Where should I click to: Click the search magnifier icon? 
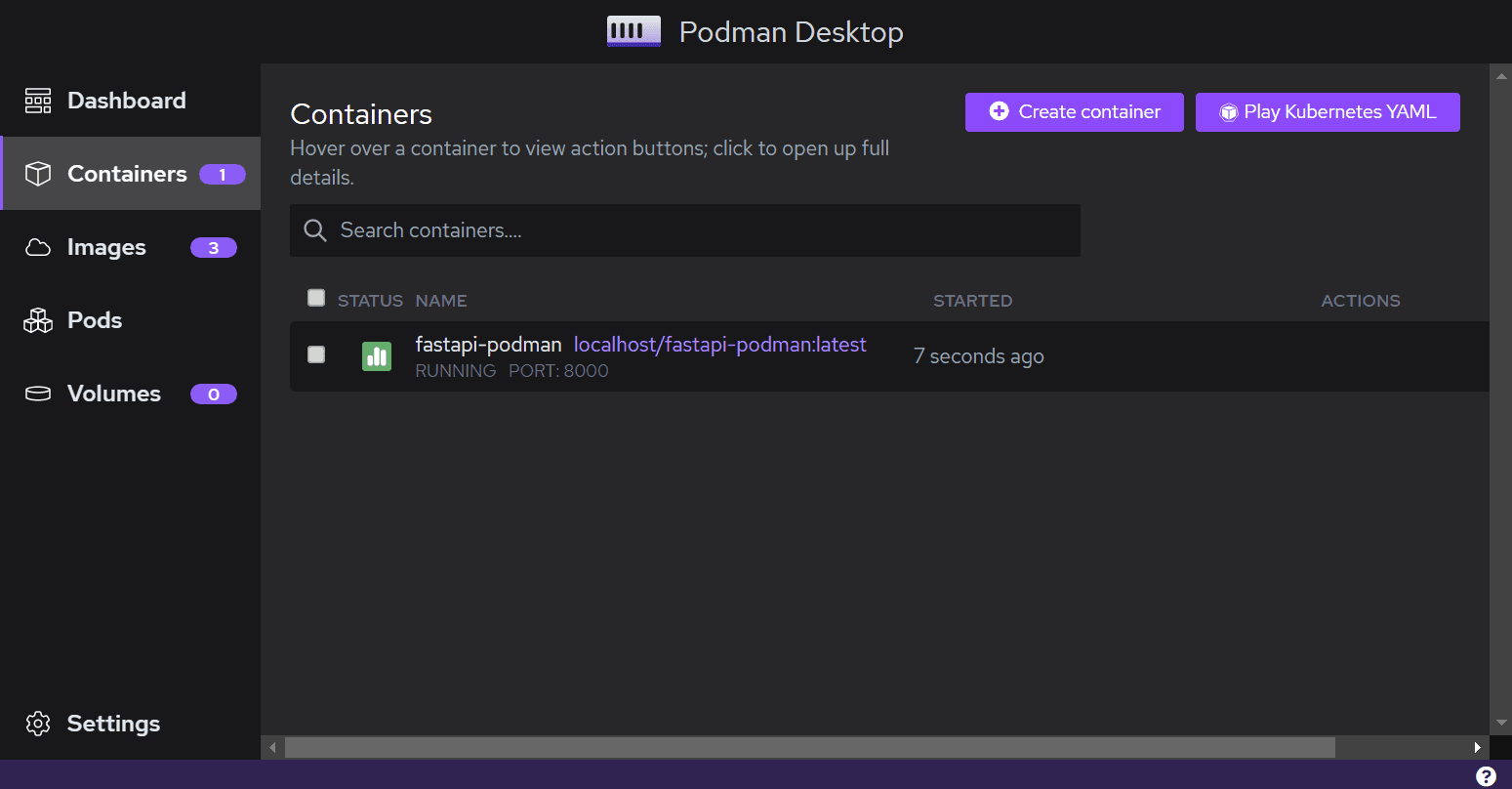[x=315, y=230]
